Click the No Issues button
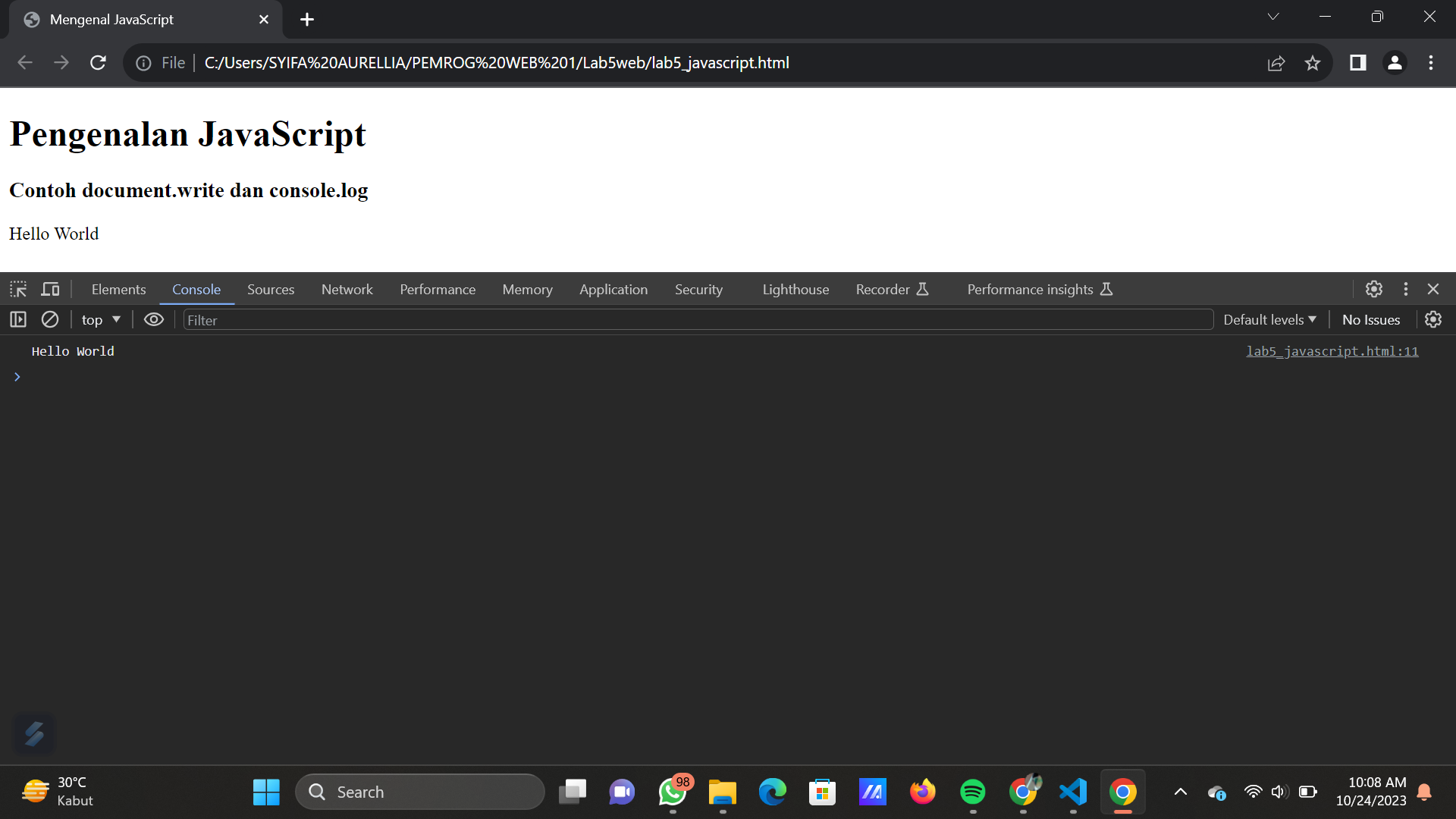 point(1370,319)
